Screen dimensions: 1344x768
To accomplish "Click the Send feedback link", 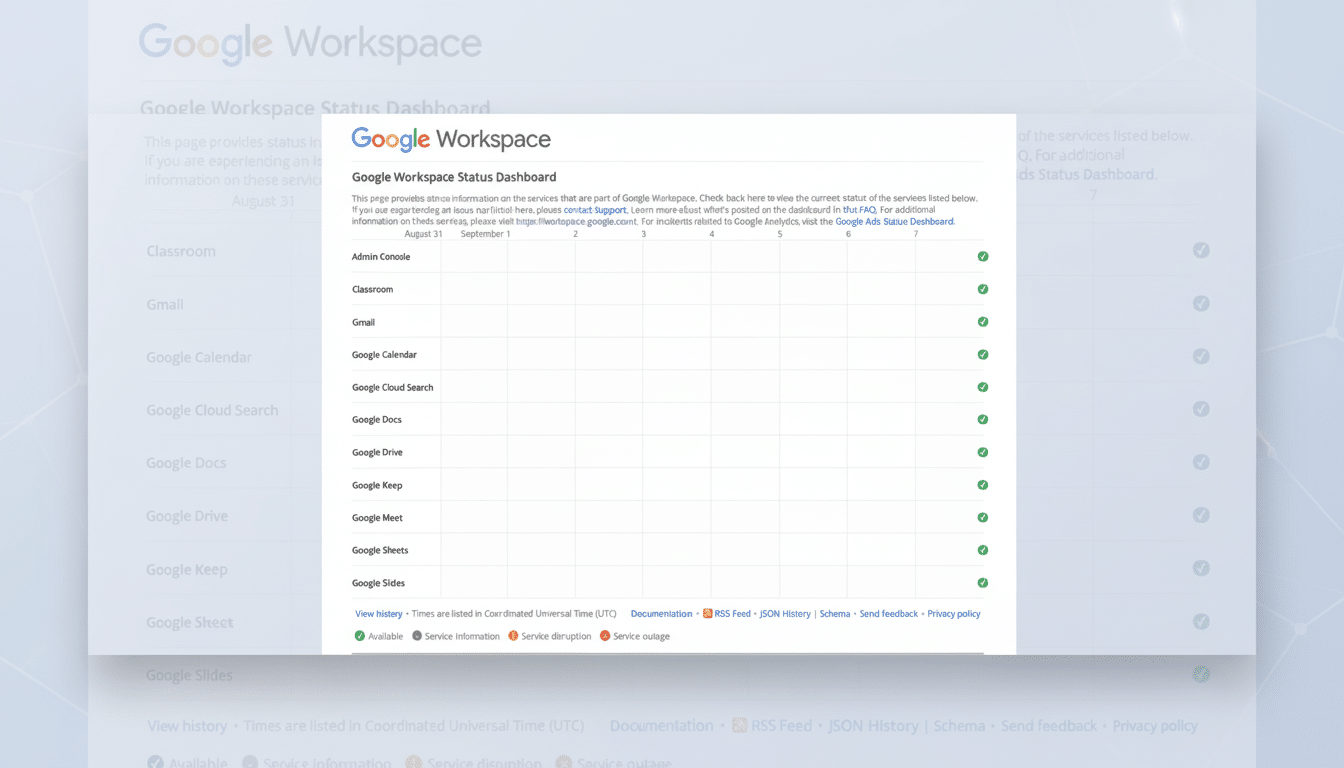I will pos(889,613).
